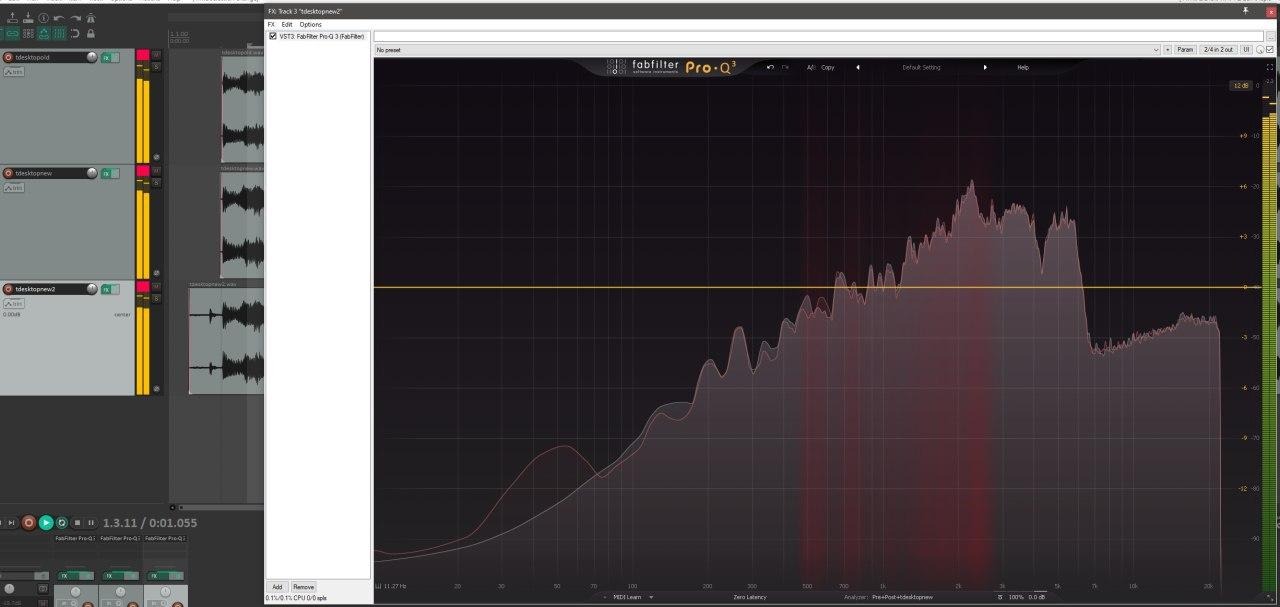Click the red record transport button
Image resolution: width=1280 pixels, height=607 pixels.
(29, 523)
